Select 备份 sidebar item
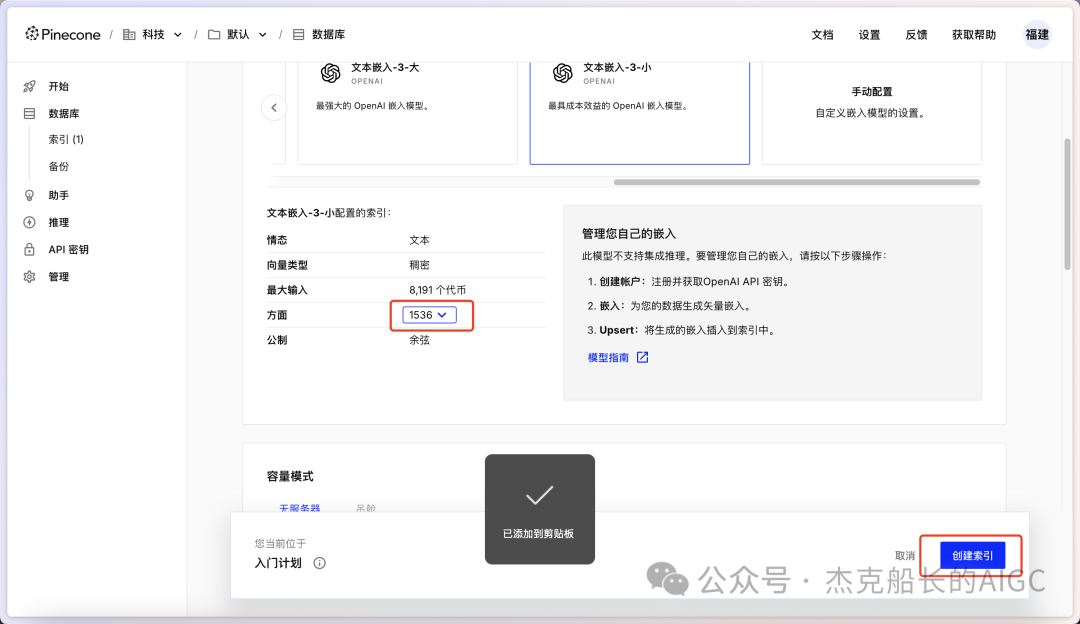The height and width of the screenshot is (624, 1080). pyautogui.click(x=59, y=166)
